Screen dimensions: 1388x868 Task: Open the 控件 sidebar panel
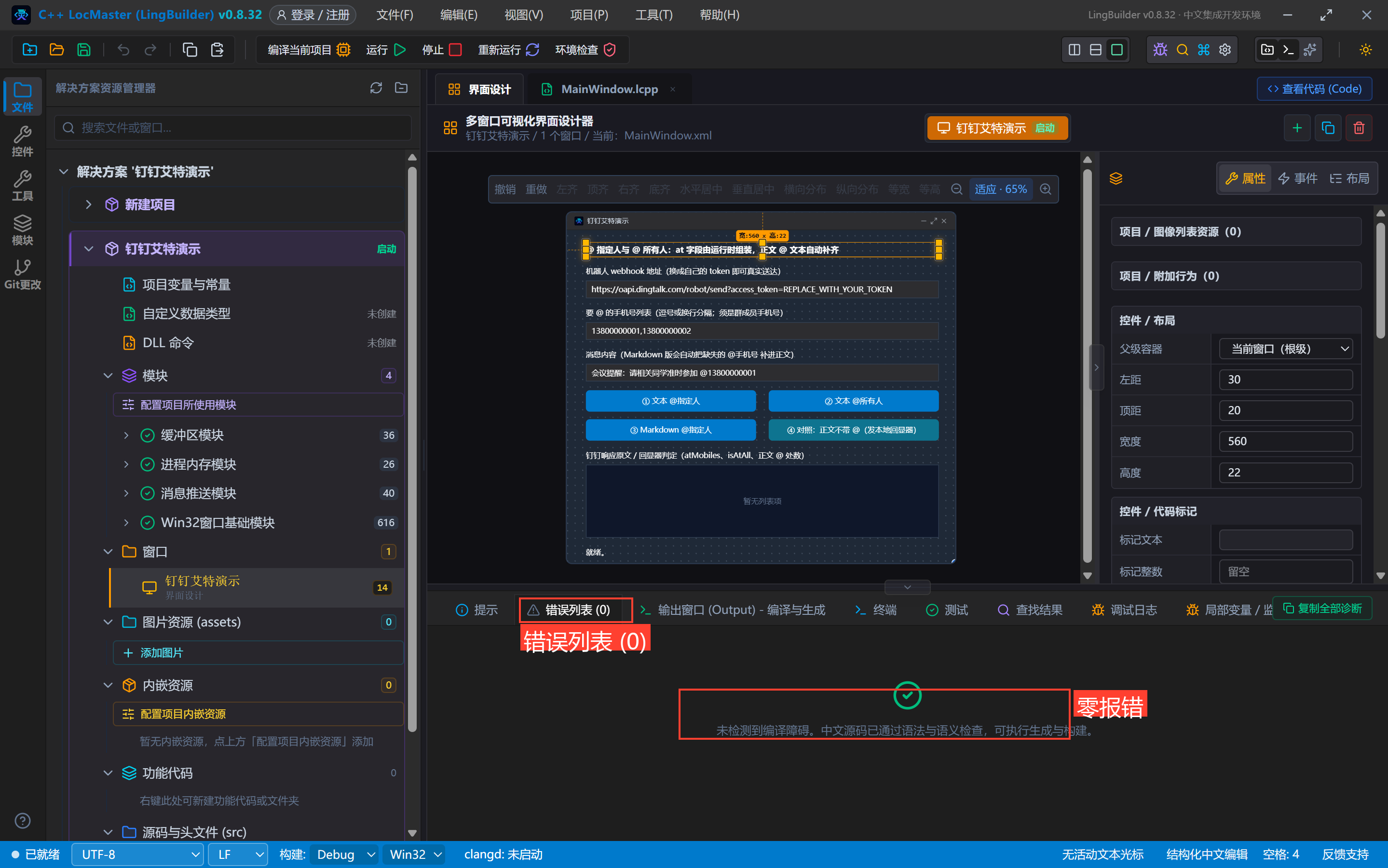tap(22, 141)
